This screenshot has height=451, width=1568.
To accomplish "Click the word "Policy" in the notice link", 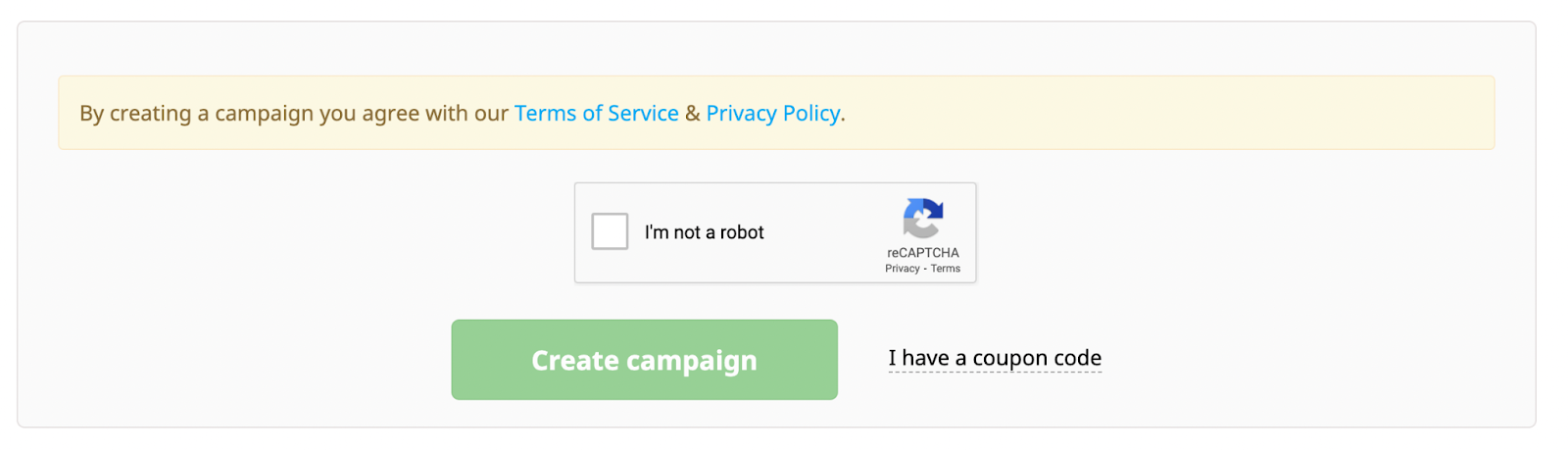I will (810, 114).
